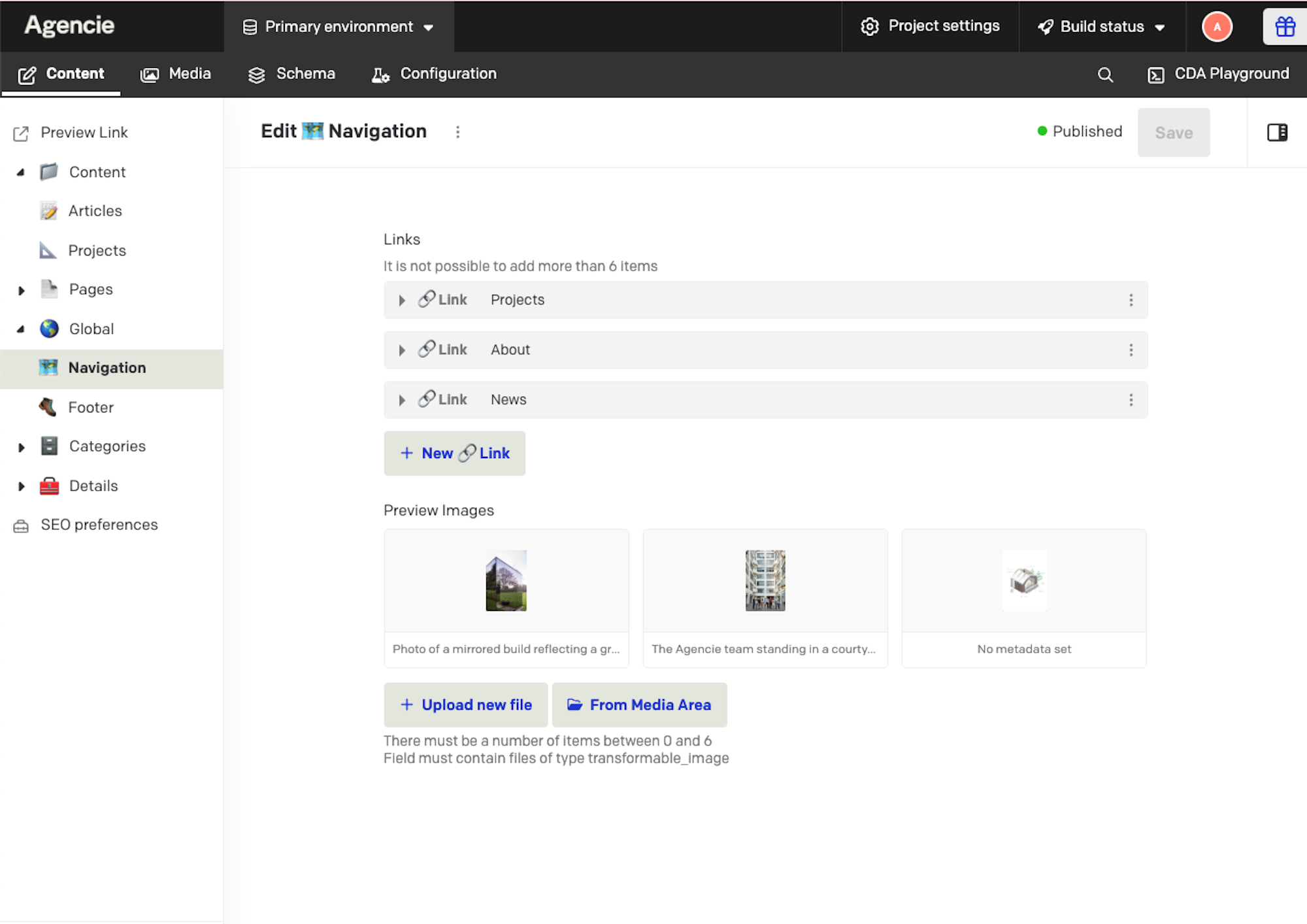Open CDA Playground
Image resolution: width=1307 pixels, height=924 pixels.
pos(1218,74)
